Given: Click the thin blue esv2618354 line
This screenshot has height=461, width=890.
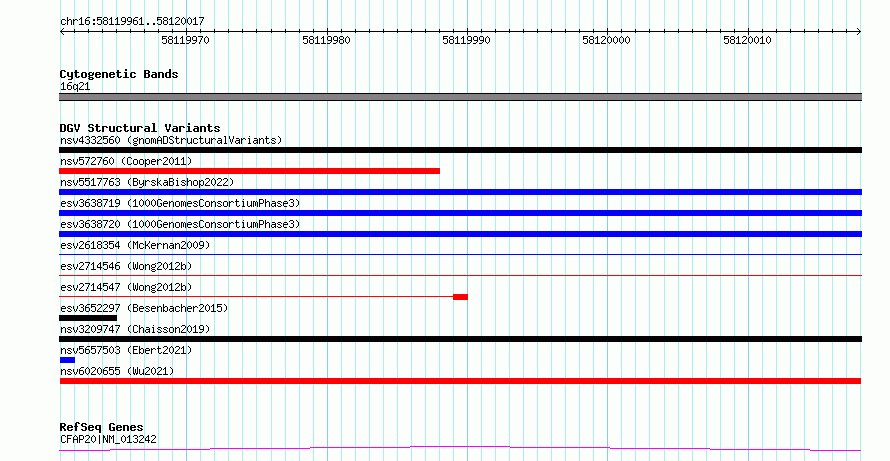Looking at the screenshot, I should [460, 254].
